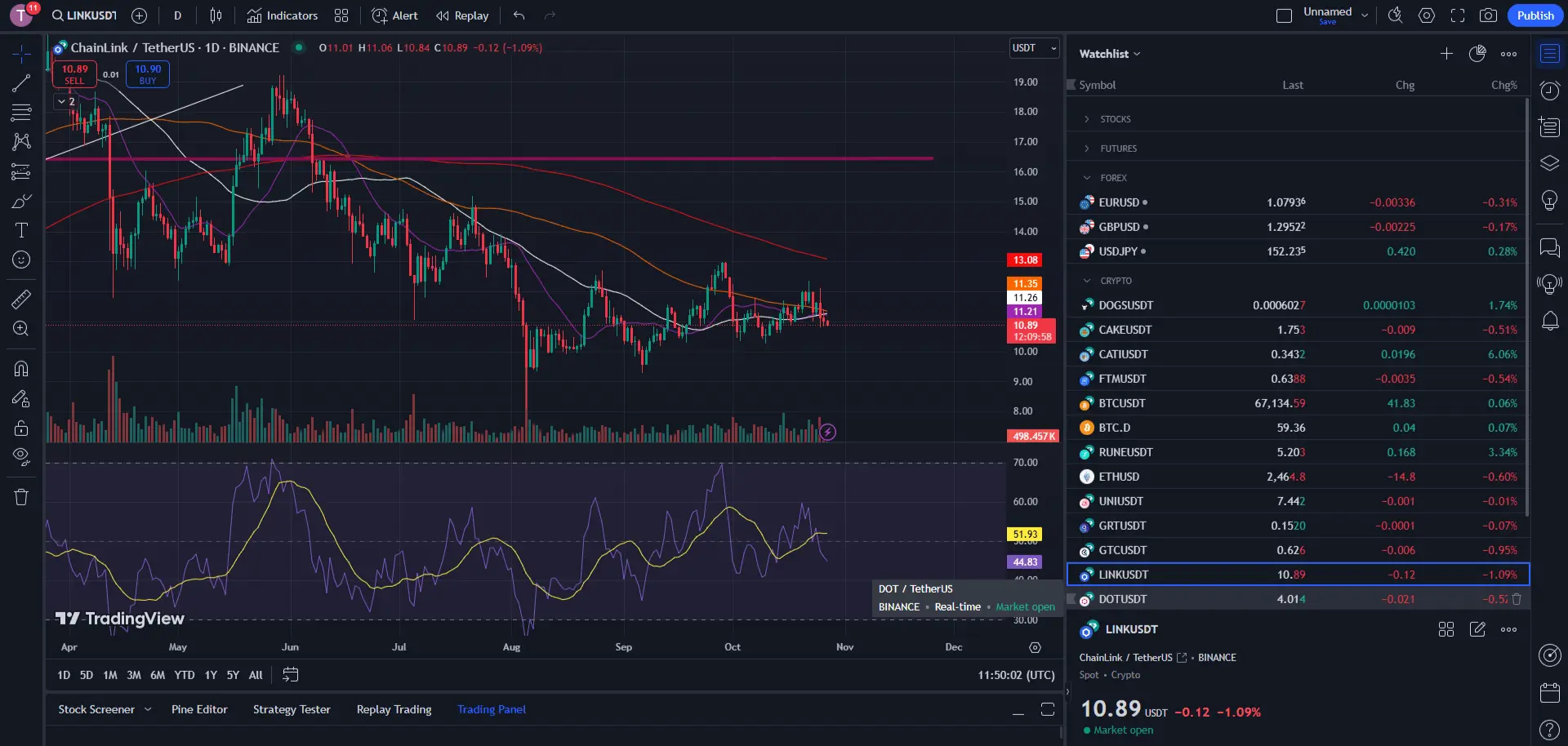Open the Watchlist dropdown menu
Screen dimensions: 1568x746
[1110, 54]
